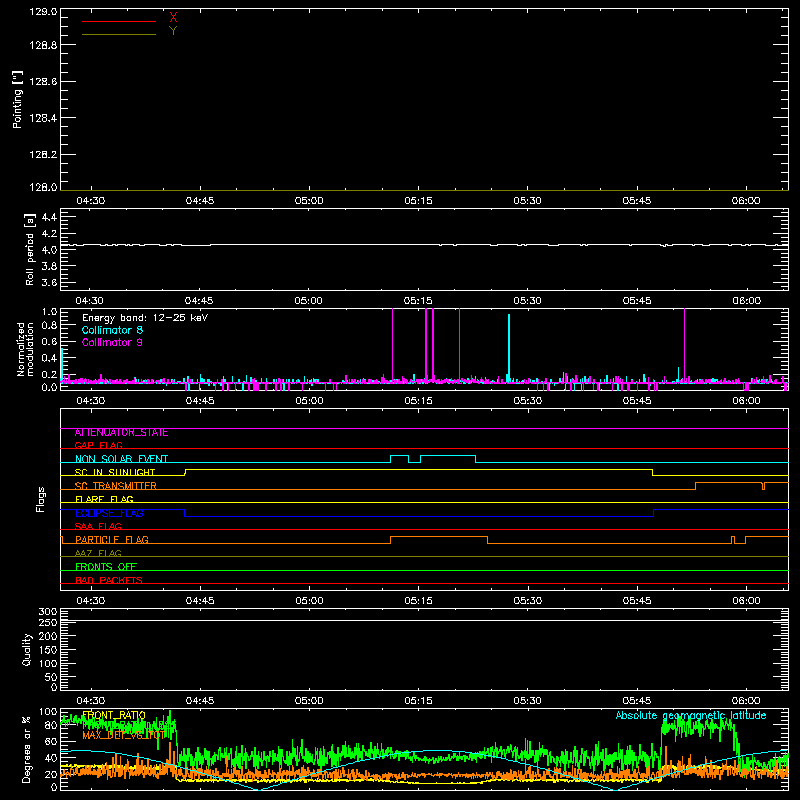
Task: Click the 'Absolute geomagnetic latitude' label
Action: tap(691, 715)
